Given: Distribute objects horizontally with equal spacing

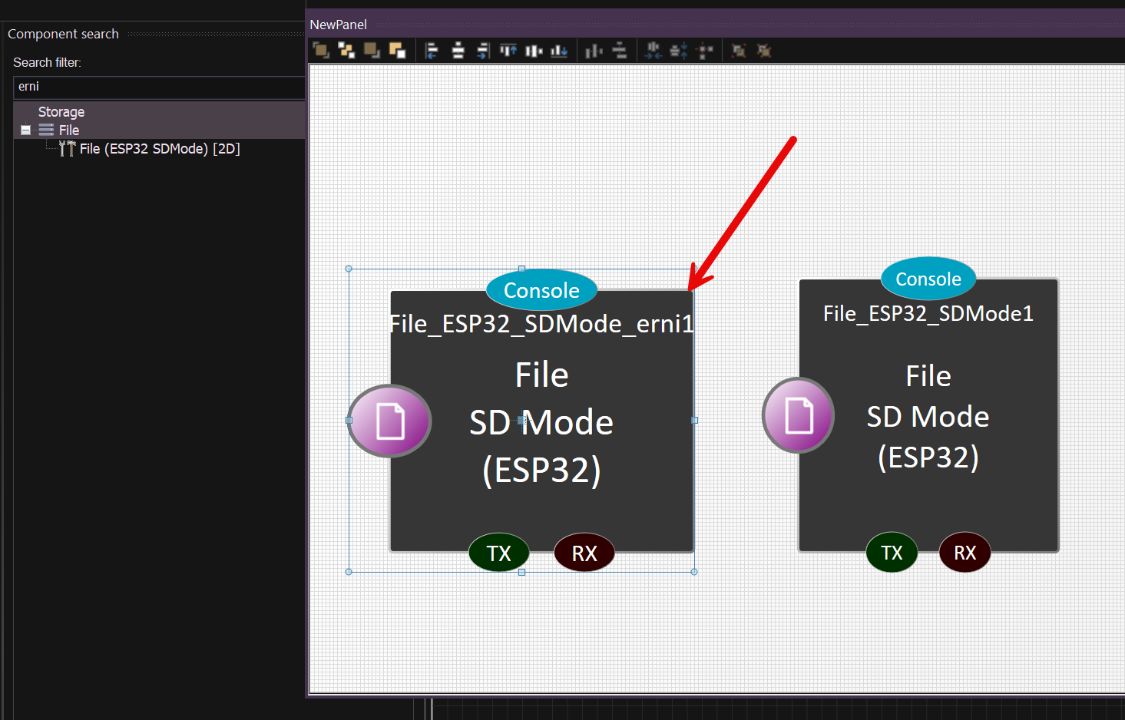Looking at the screenshot, I should tap(594, 50).
